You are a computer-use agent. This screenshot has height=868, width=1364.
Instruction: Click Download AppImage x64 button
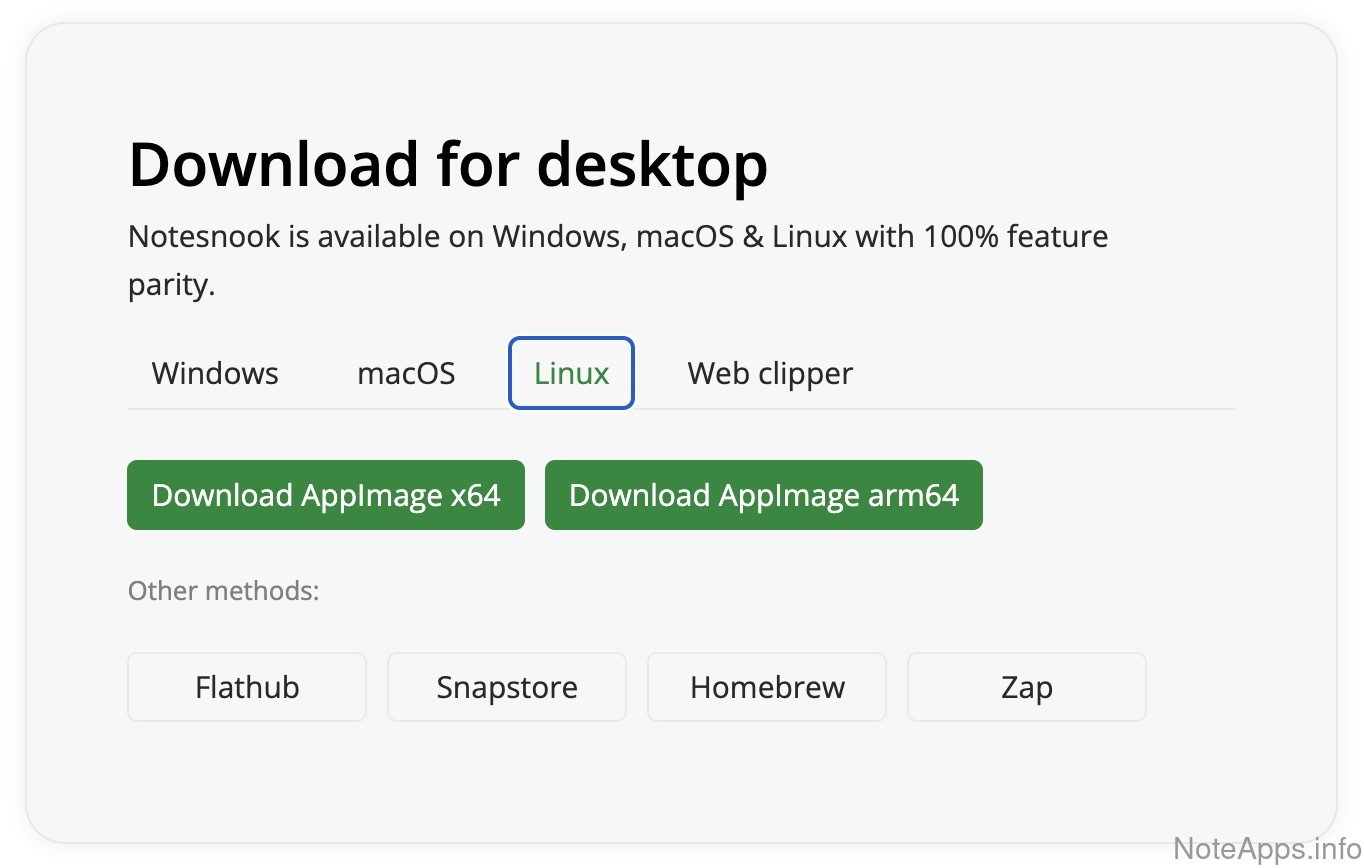click(x=326, y=495)
